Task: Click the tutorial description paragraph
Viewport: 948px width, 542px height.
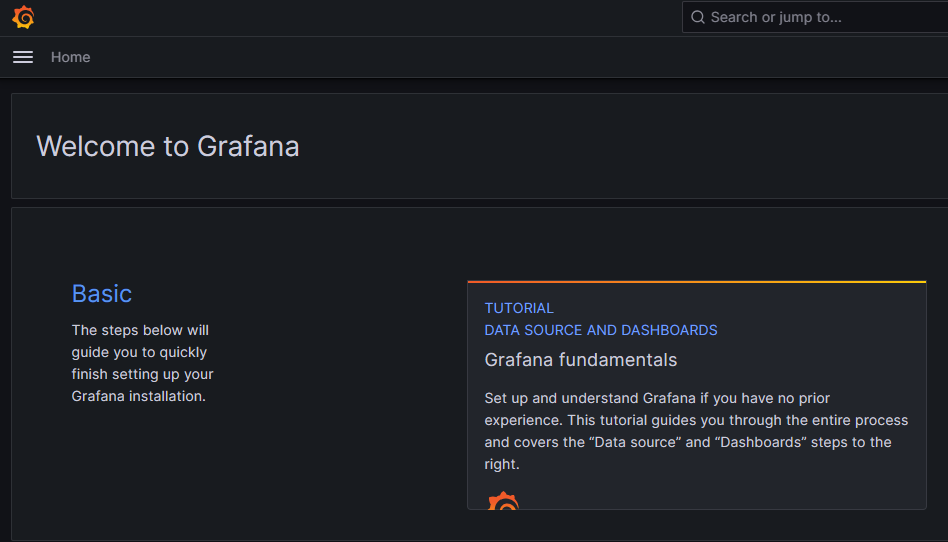Action: [x=696, y=431]
